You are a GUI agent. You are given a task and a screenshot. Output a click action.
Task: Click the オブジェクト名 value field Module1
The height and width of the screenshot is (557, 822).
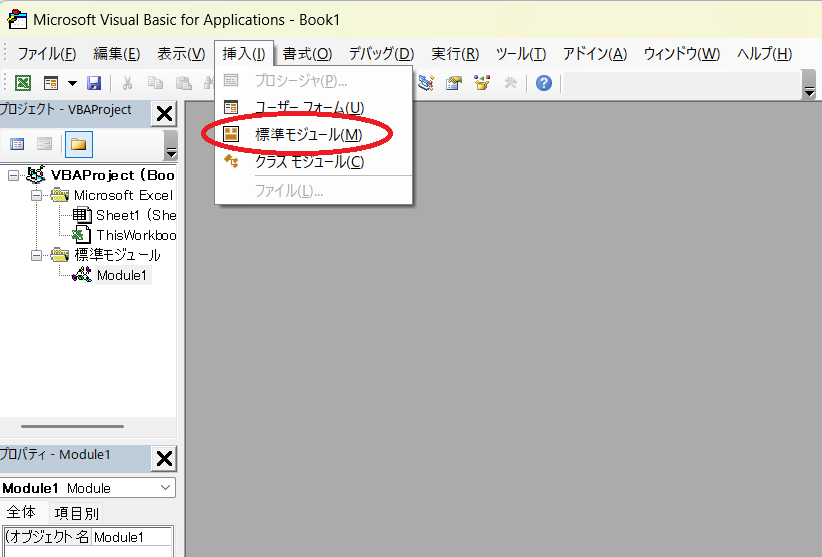click(132, 537)
